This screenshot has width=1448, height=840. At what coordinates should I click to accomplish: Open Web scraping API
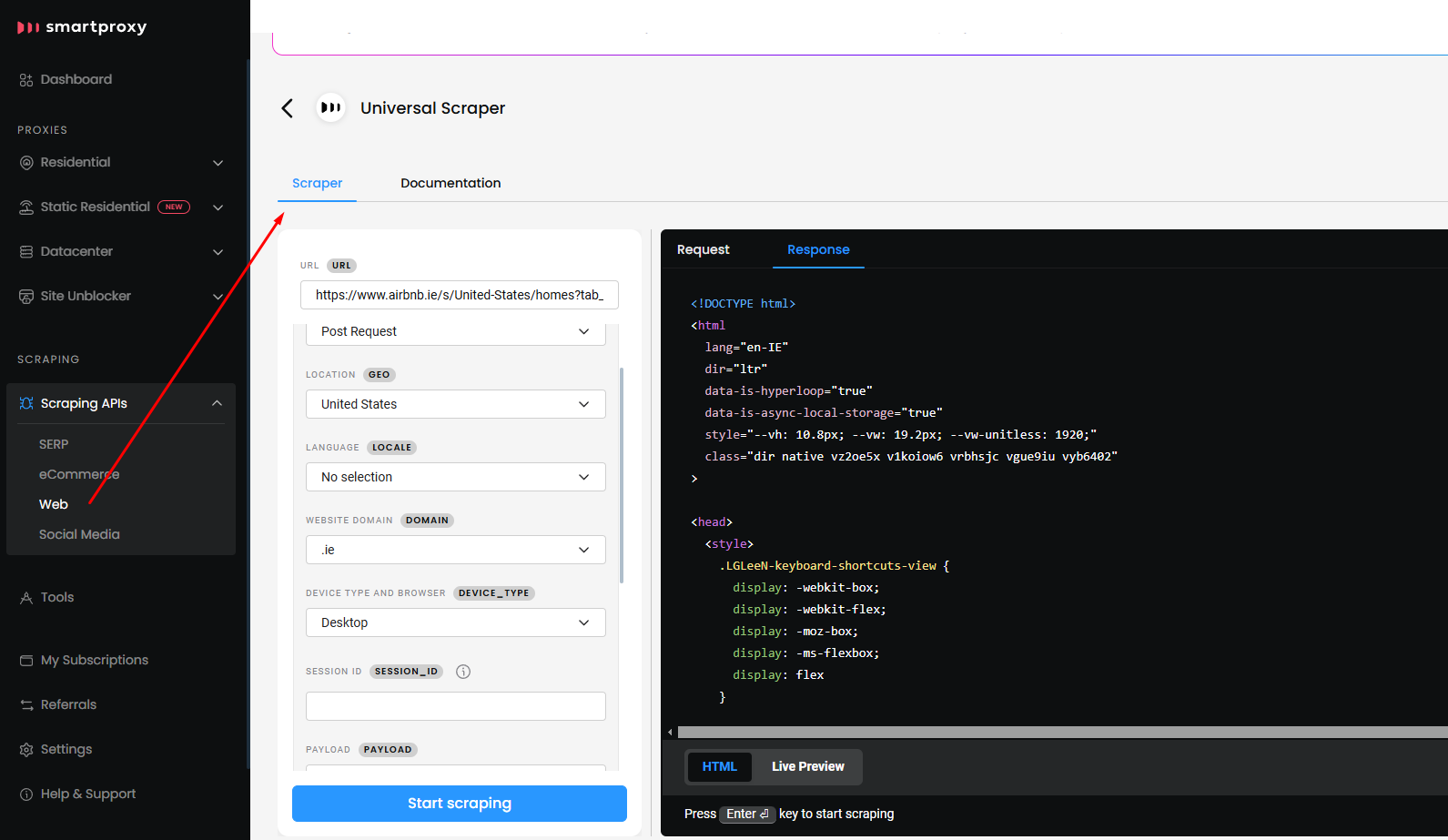pyautogui.click(x=54, y=504)
